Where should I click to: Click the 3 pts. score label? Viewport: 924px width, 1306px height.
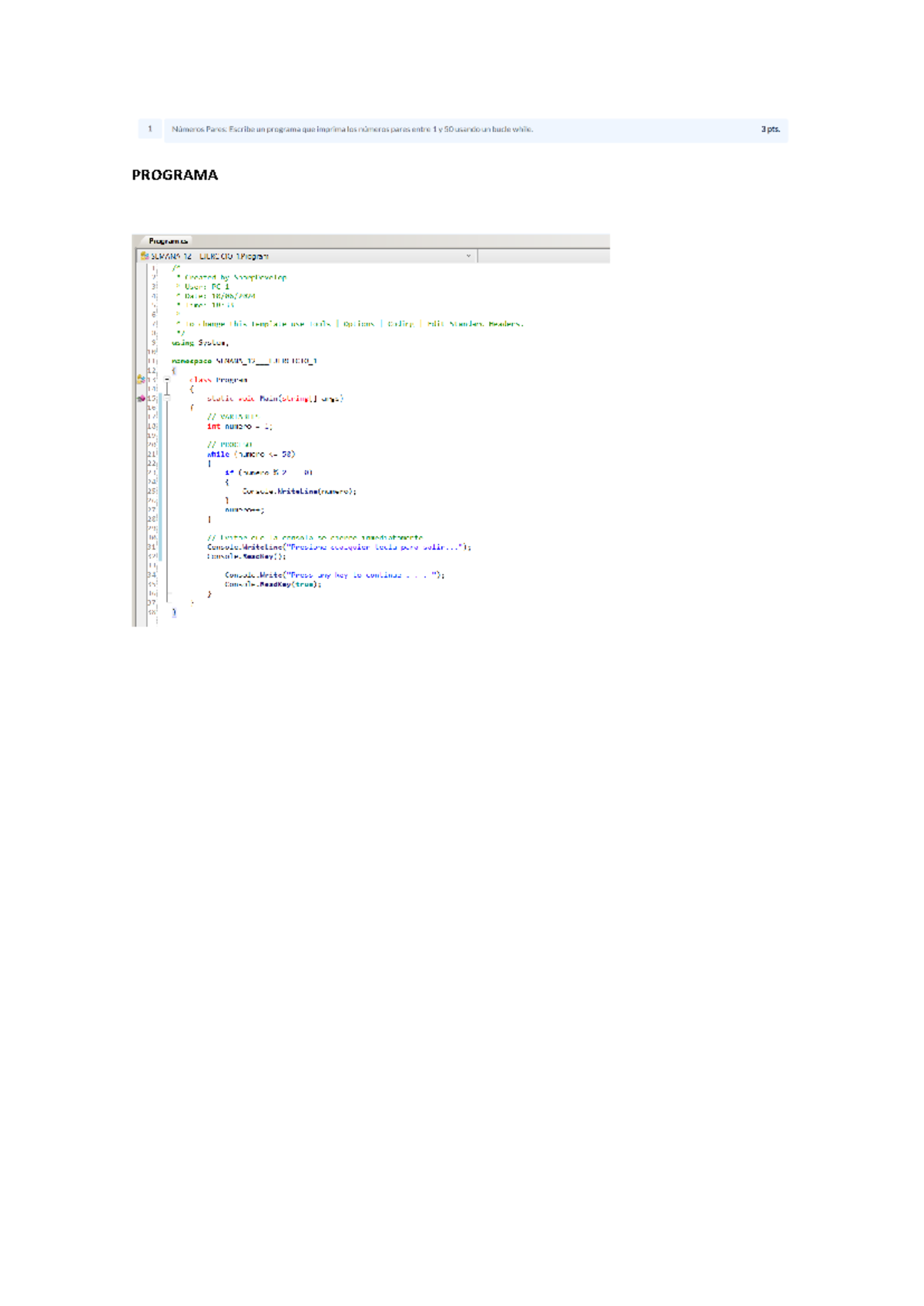(x=770, y=129)
